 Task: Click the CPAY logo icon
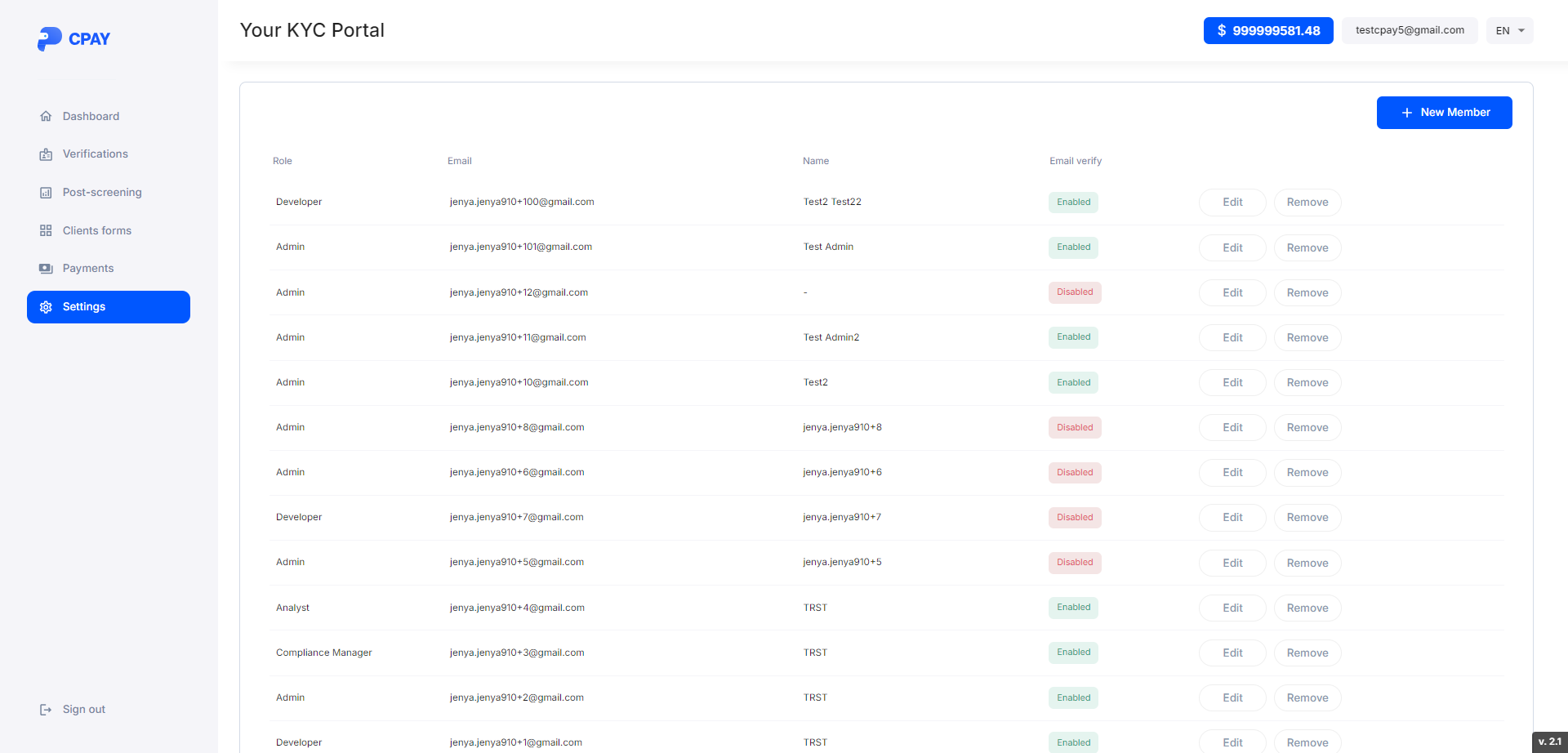(49, 38)
